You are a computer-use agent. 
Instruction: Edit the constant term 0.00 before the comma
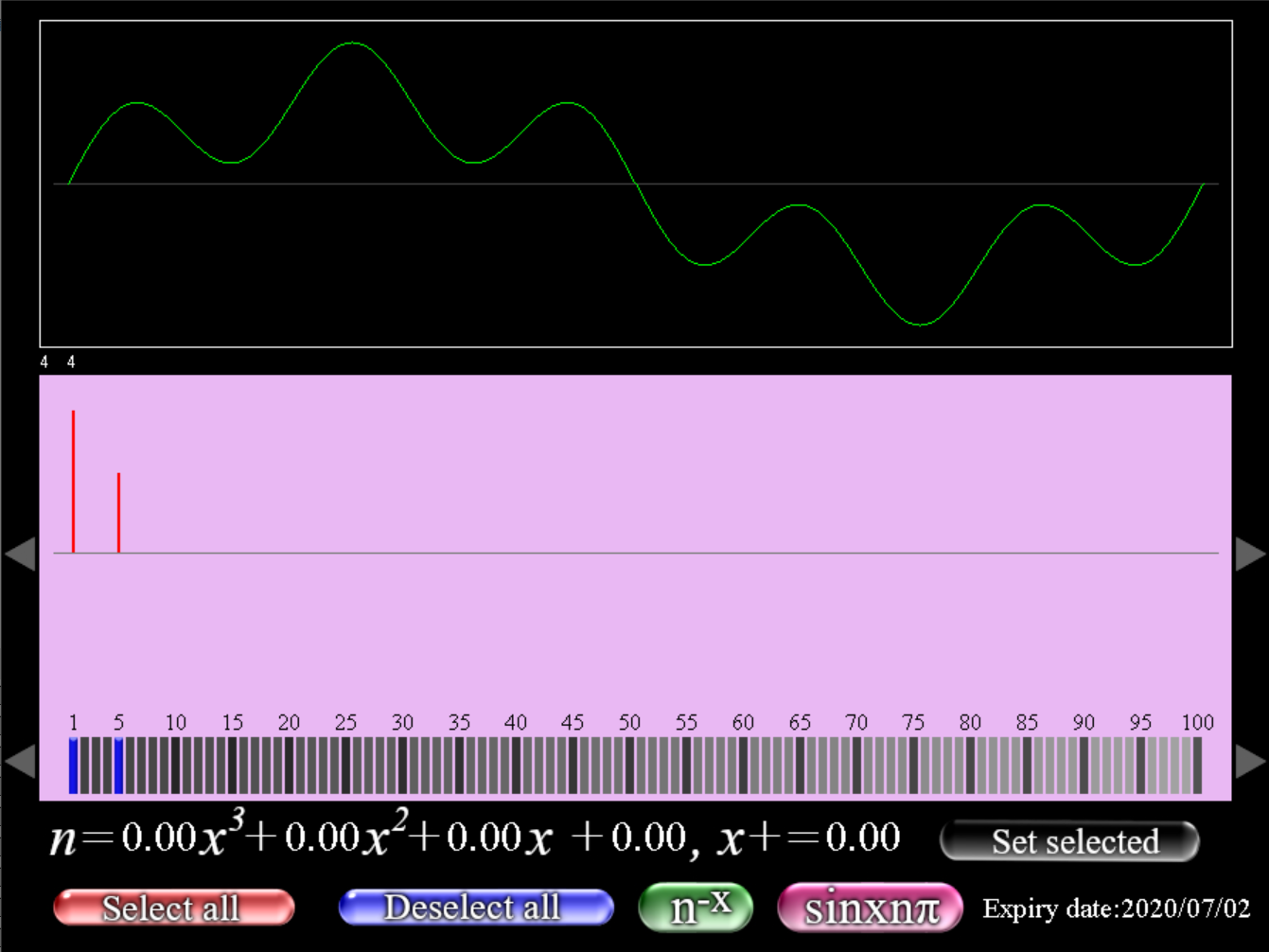[x=648, y=837]
